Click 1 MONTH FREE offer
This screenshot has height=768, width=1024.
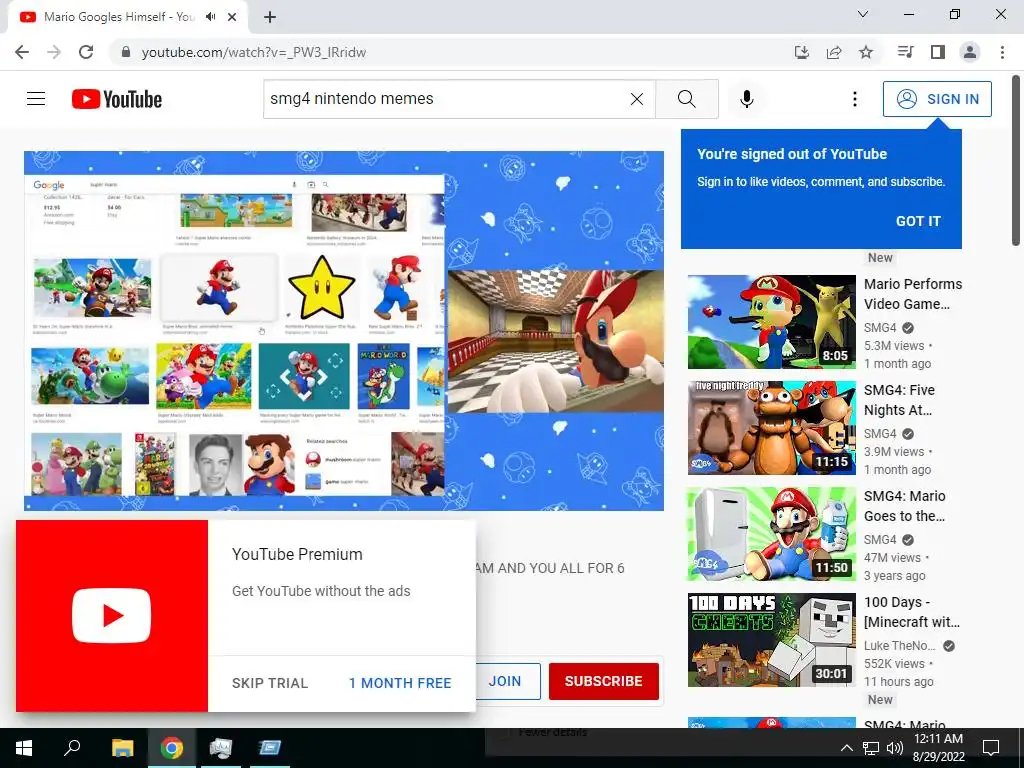pyautogui.click(x=400, y=683)
